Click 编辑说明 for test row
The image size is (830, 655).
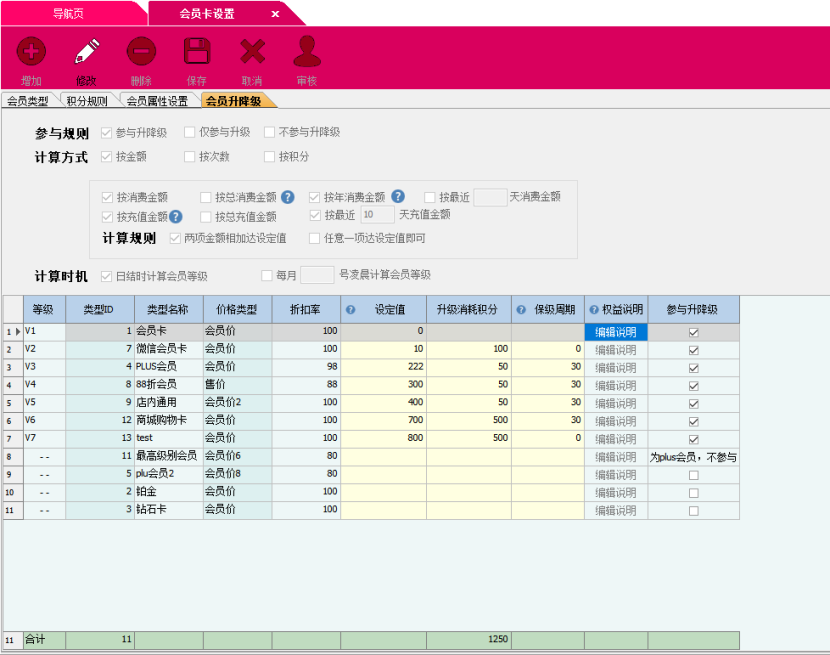(x=616, y=439)
